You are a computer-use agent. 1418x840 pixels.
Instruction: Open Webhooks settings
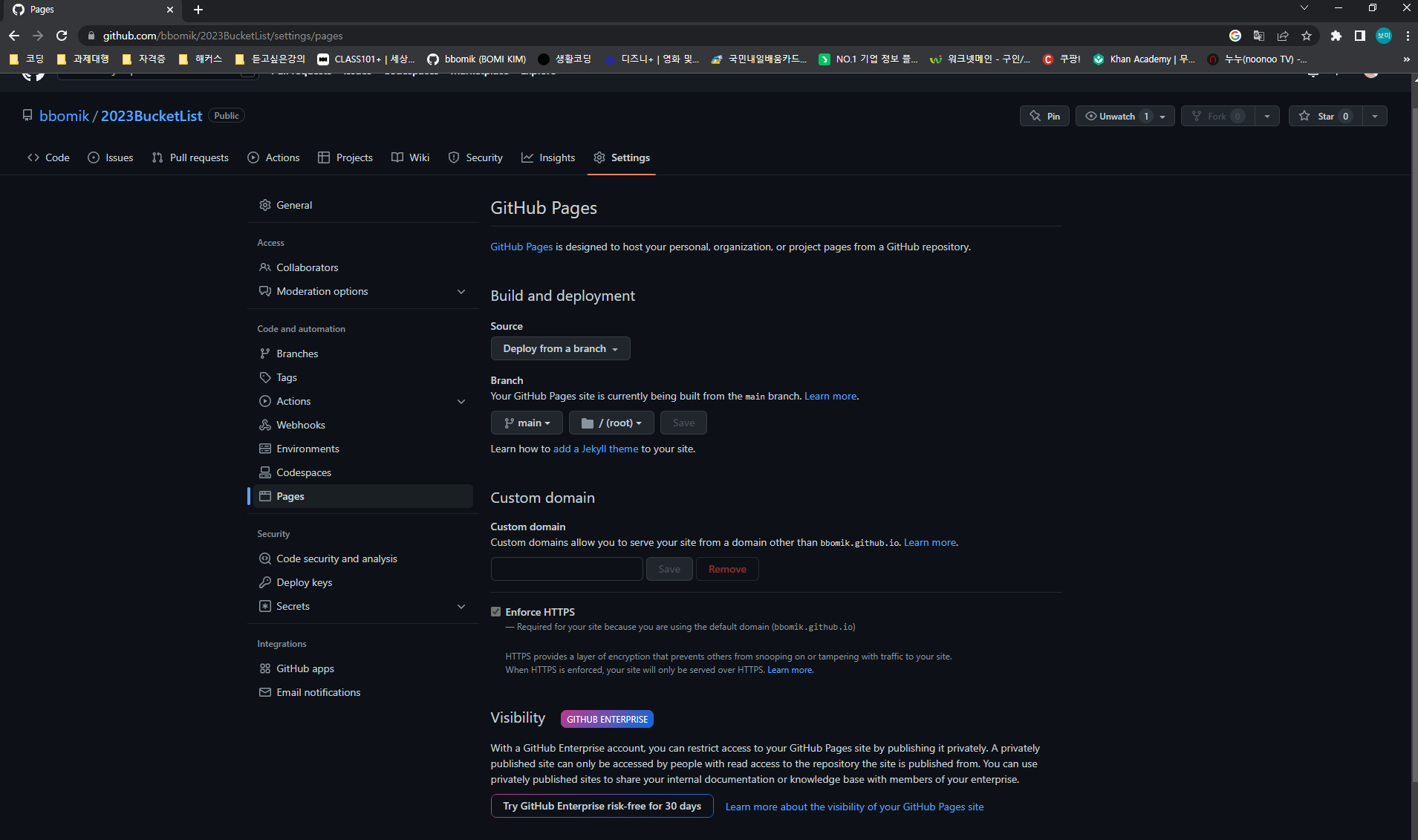click(363, 425)
